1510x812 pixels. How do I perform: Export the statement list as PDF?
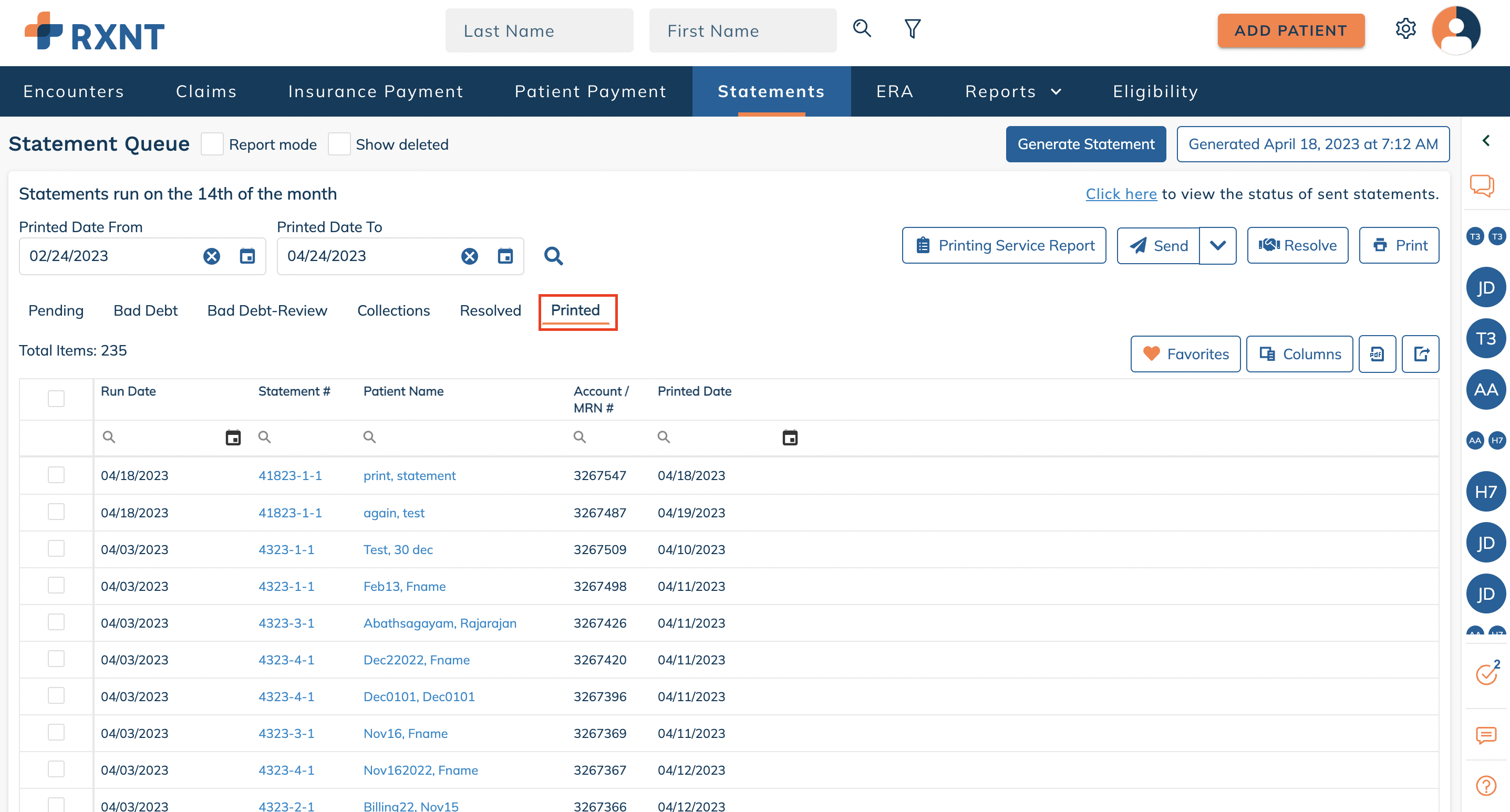click(x=1377, y=354)
